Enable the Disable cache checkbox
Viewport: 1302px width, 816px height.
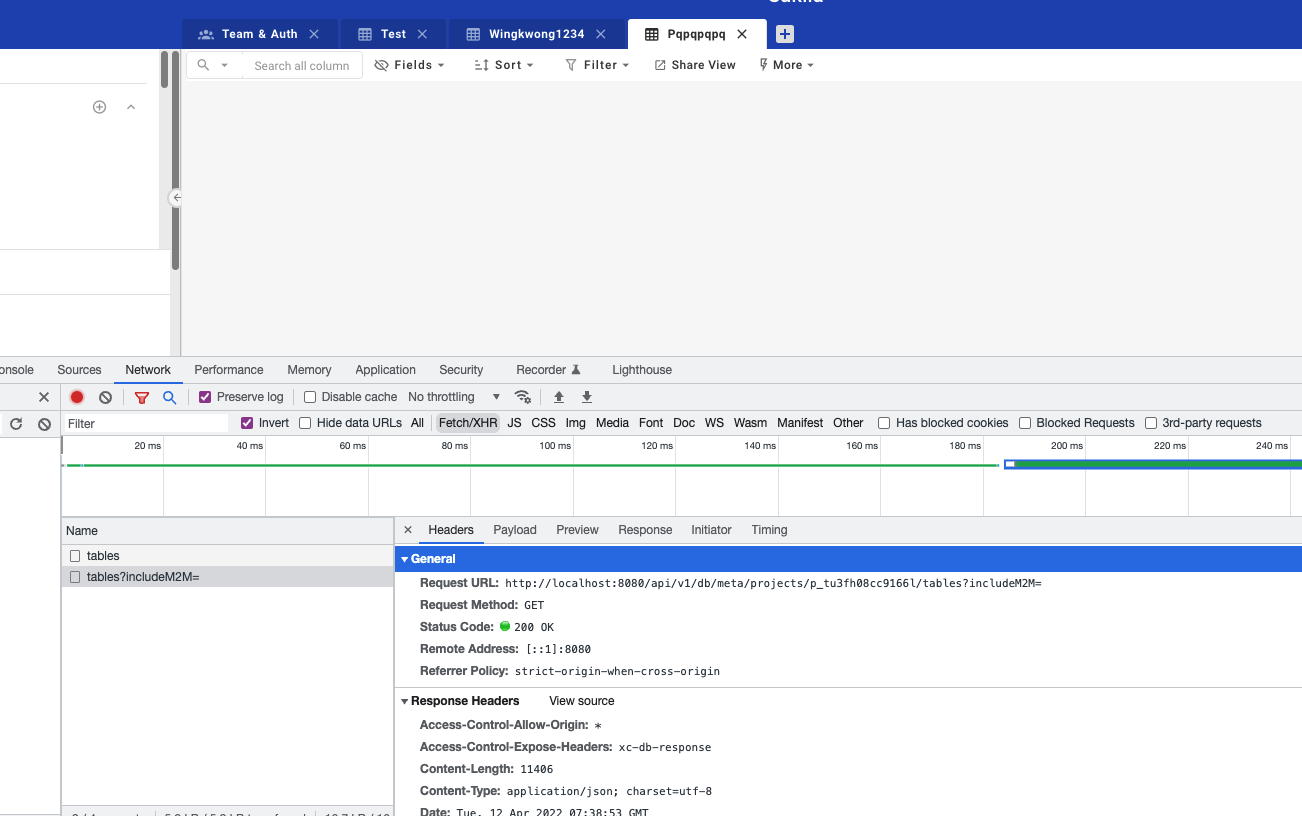[x=310, y=396]
